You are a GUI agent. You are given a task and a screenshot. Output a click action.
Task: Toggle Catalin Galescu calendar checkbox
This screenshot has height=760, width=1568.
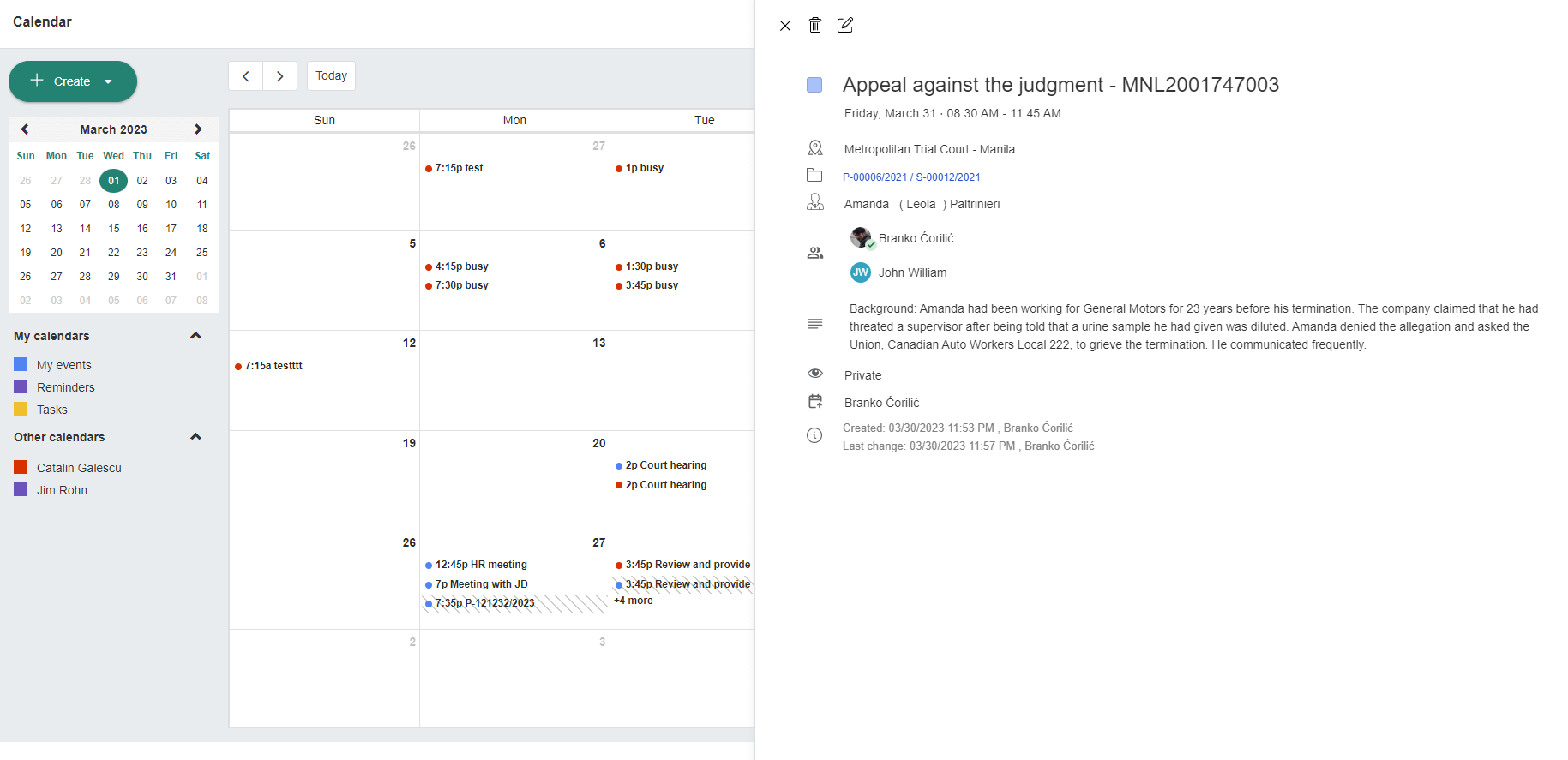21,468
